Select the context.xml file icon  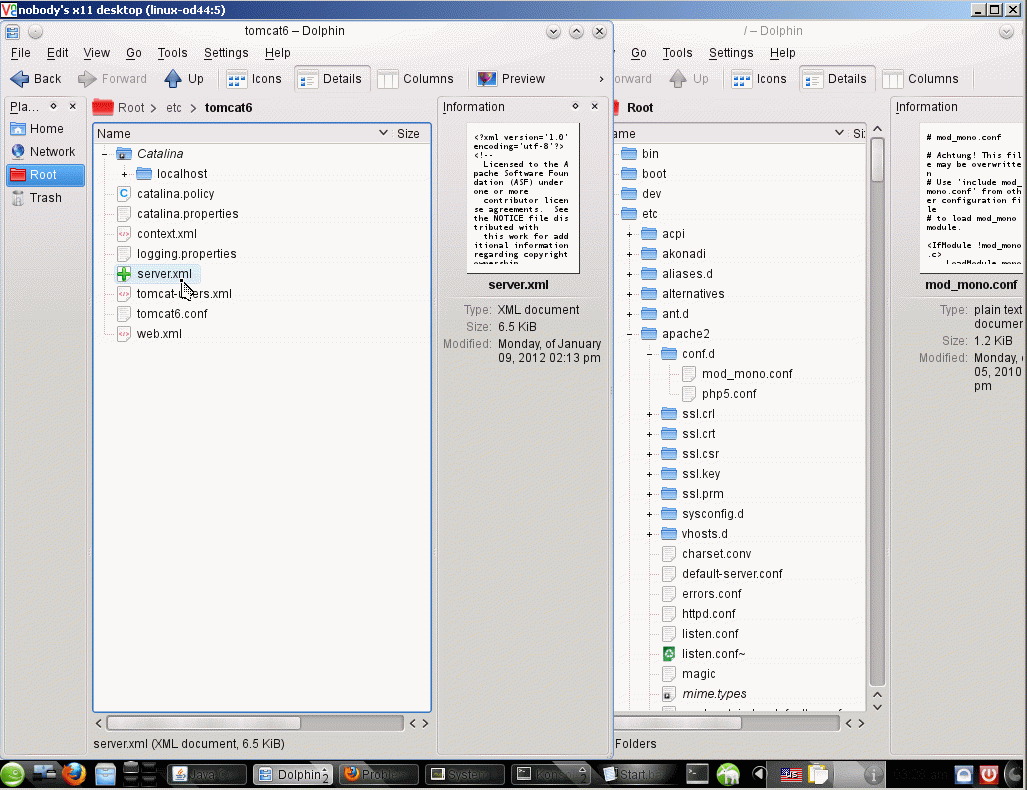(124, 234)
